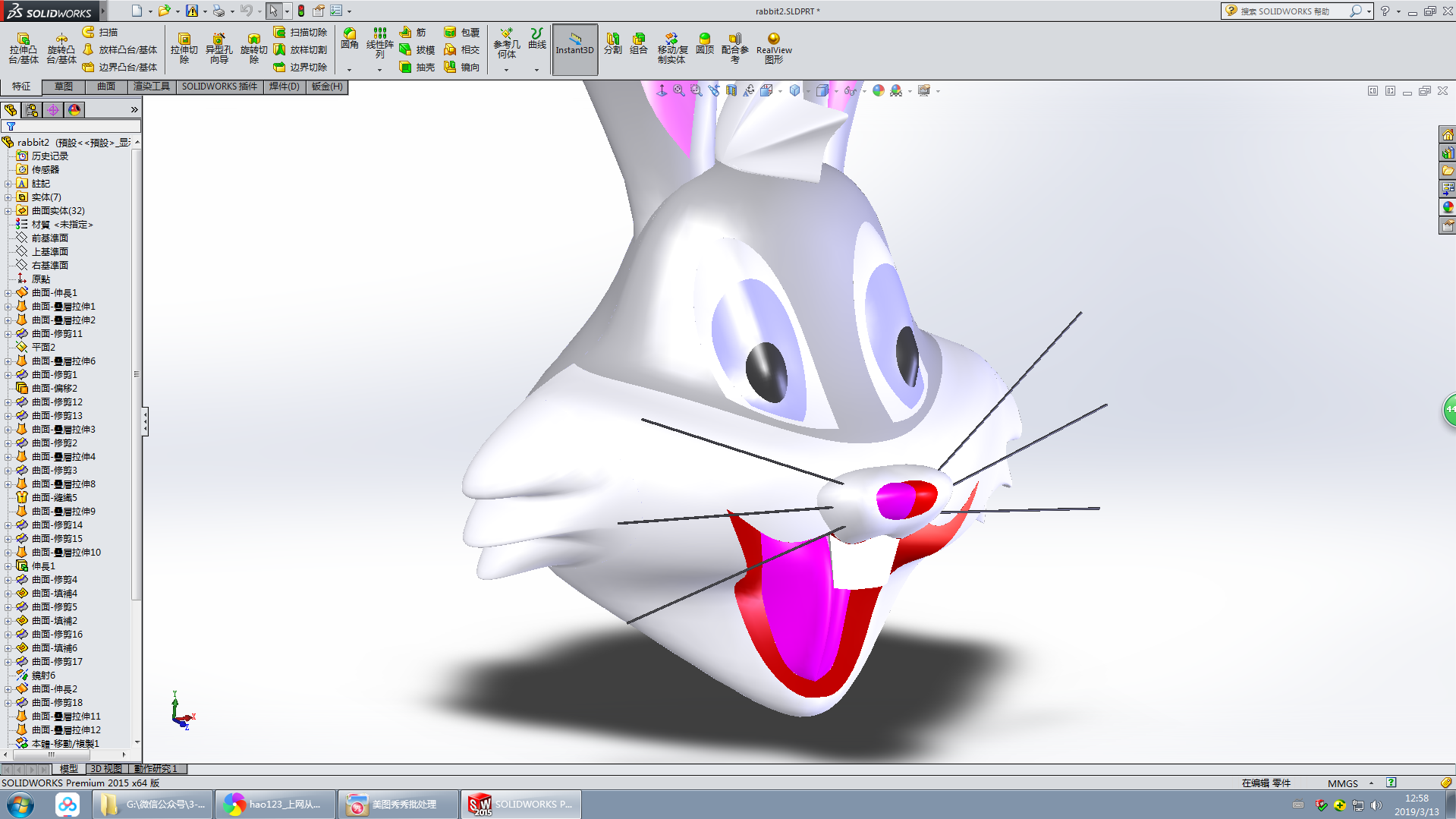Select the 拔模 draft tool
The image size is (1456, 819).
[417, 49]
